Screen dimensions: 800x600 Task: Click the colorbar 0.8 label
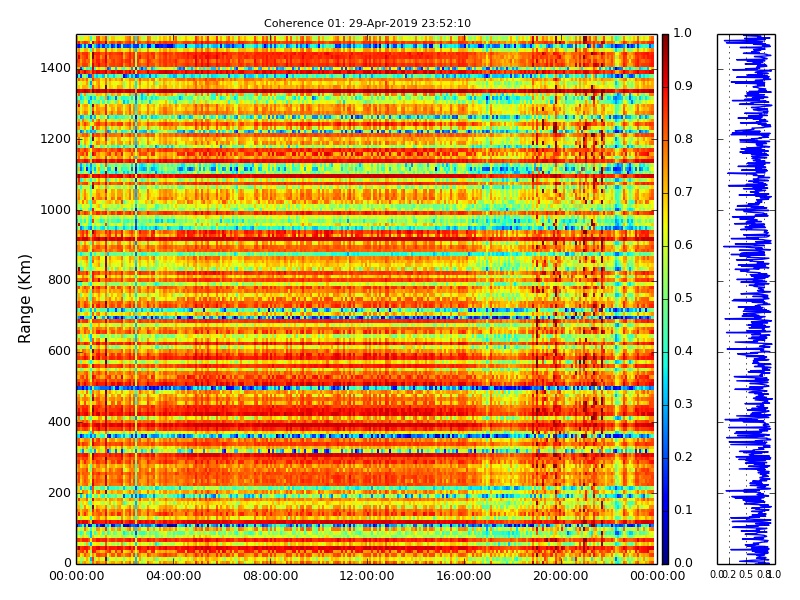(683, 139)
